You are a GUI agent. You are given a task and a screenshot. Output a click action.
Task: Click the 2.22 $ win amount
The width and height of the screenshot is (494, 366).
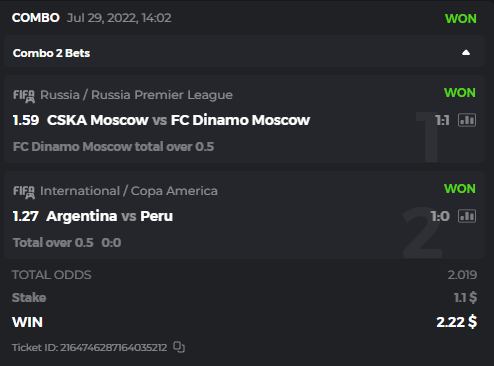(457, 322)
